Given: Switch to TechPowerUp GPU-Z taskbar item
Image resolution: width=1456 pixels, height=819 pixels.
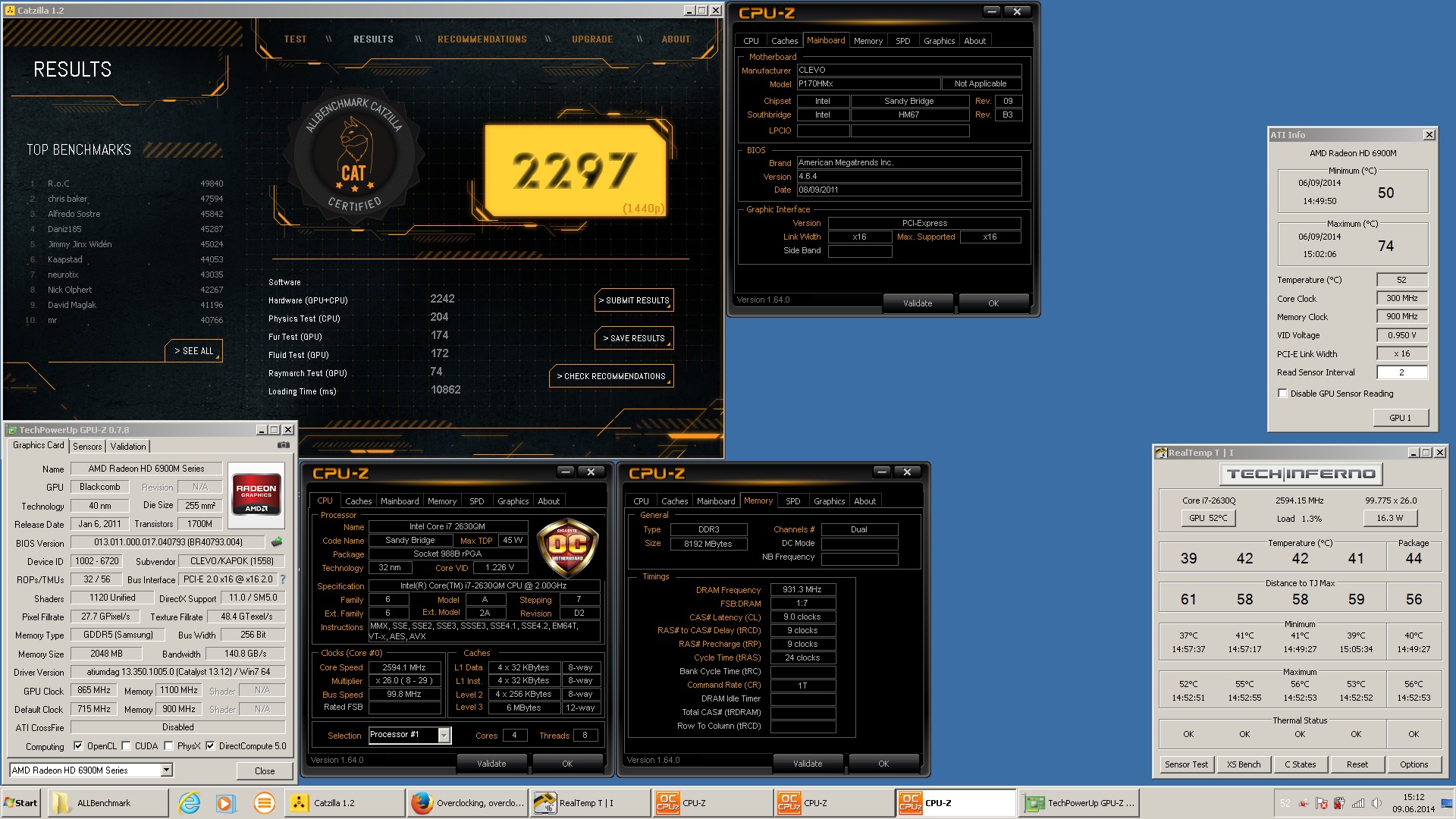Looking at the screenshot, I should 1079,803.
